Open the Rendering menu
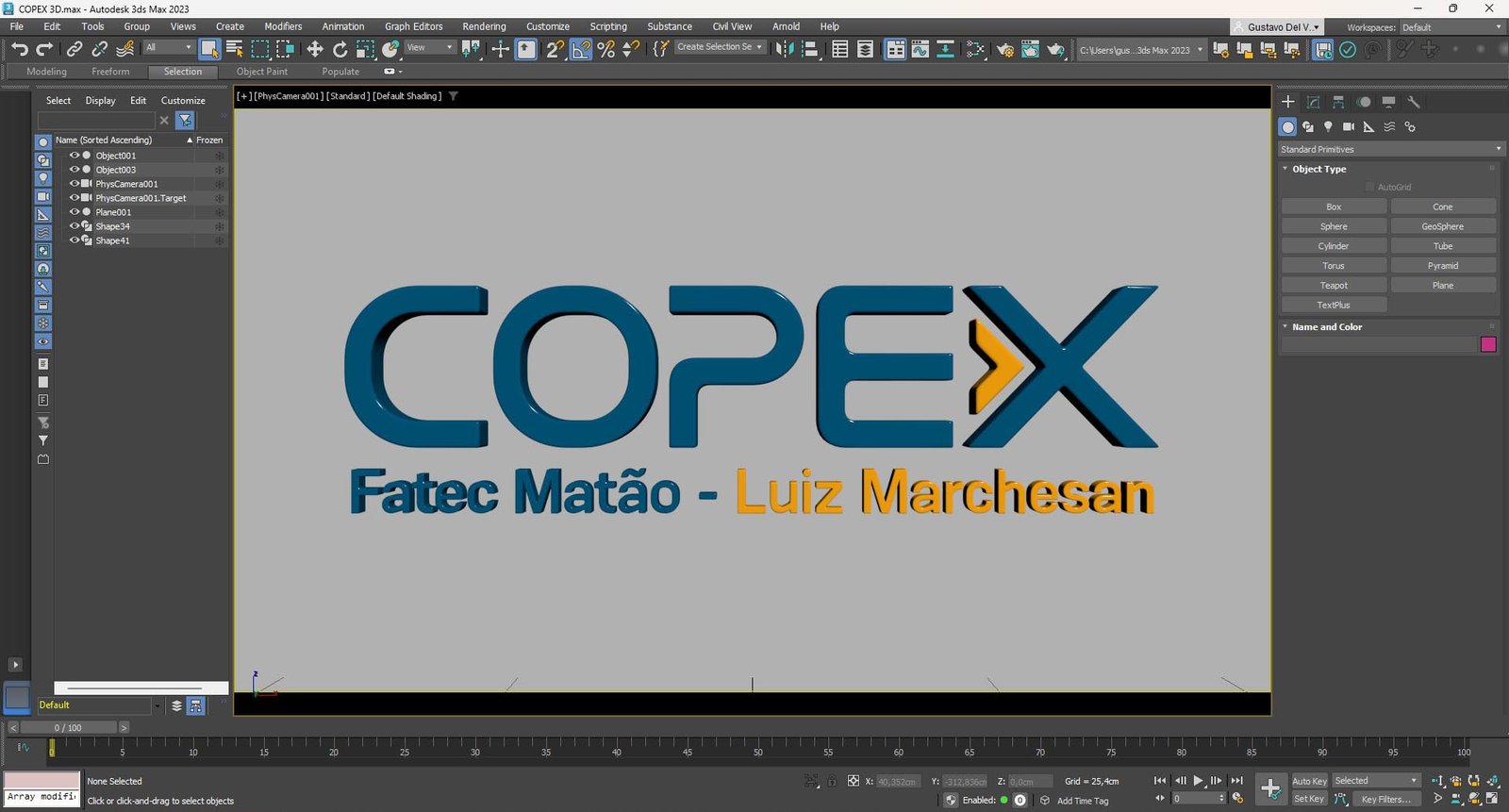 (x=484, y=26)
